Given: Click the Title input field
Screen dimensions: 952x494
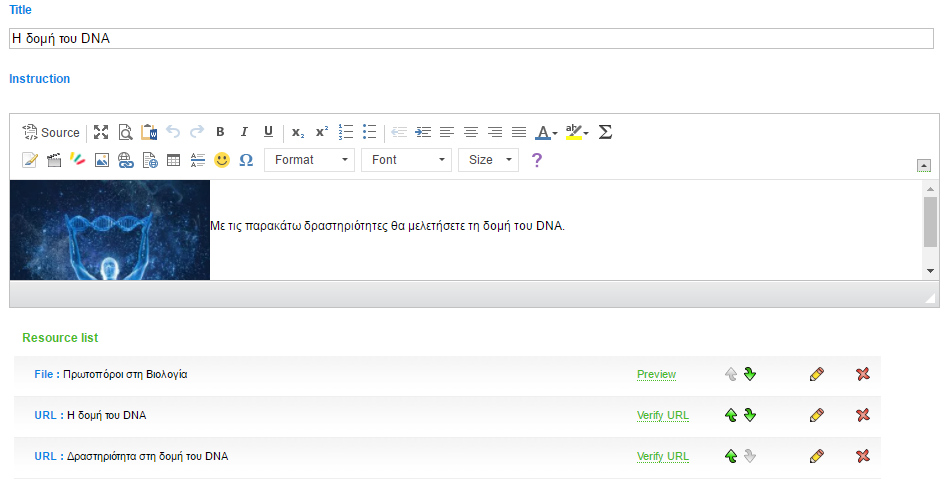Looking at the screenshot, I should pyautogui.click(x=470, y=39).
